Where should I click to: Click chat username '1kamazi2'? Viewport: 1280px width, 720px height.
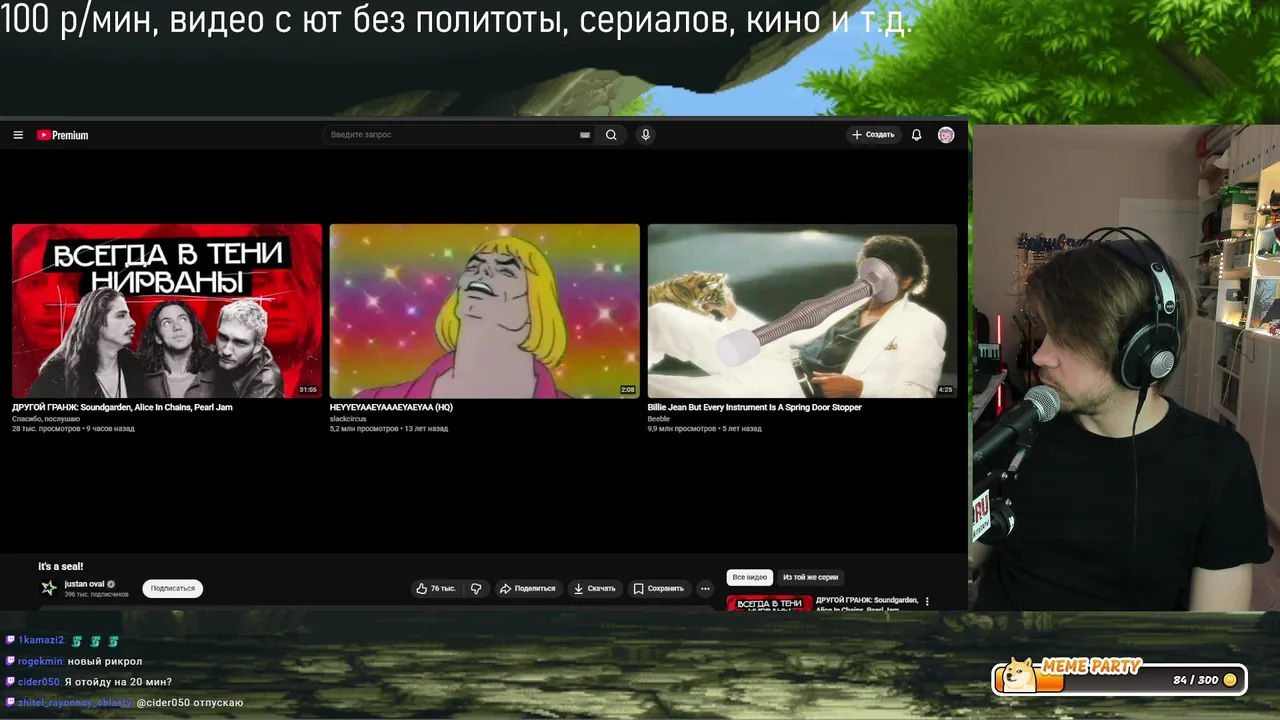point(41,640)
